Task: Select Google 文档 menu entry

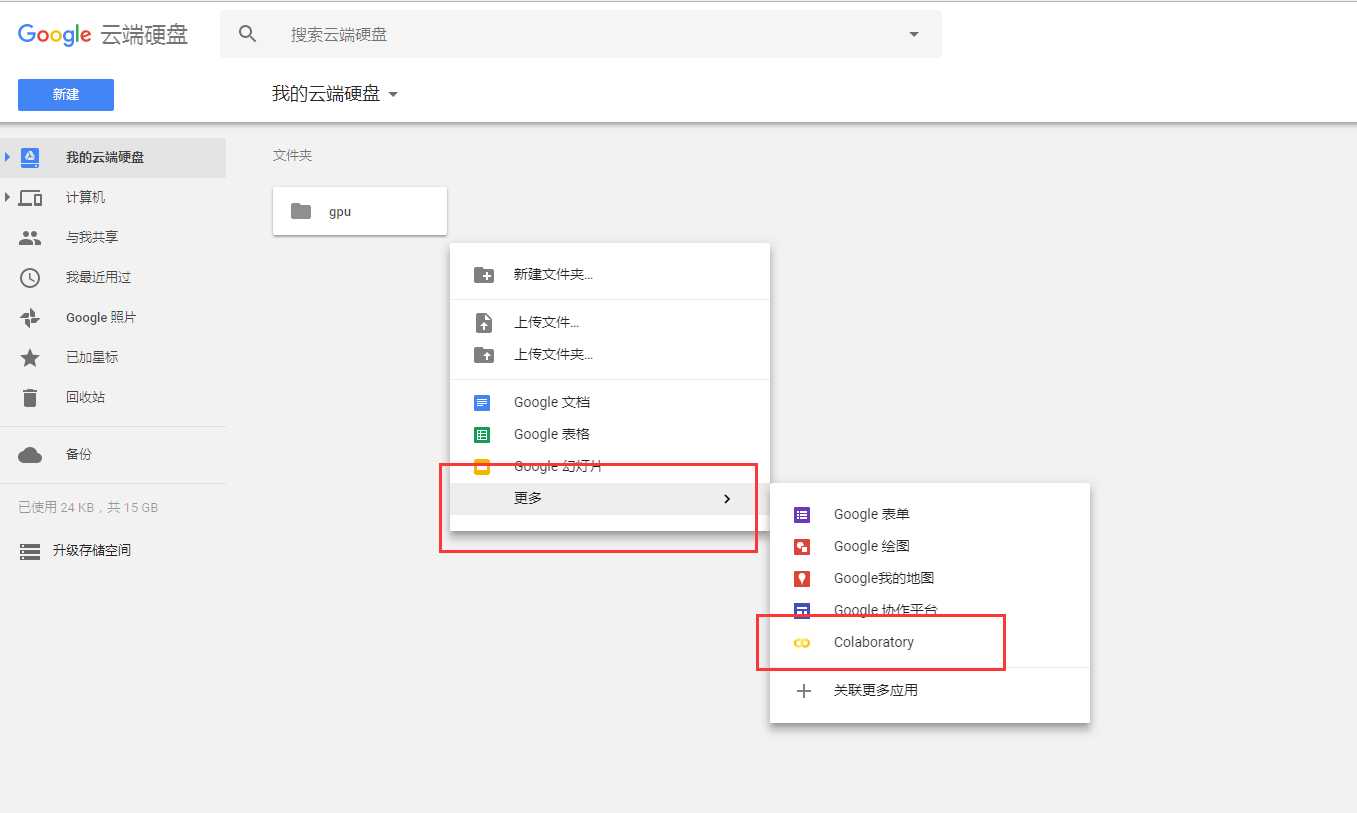Action: (610, 402)
